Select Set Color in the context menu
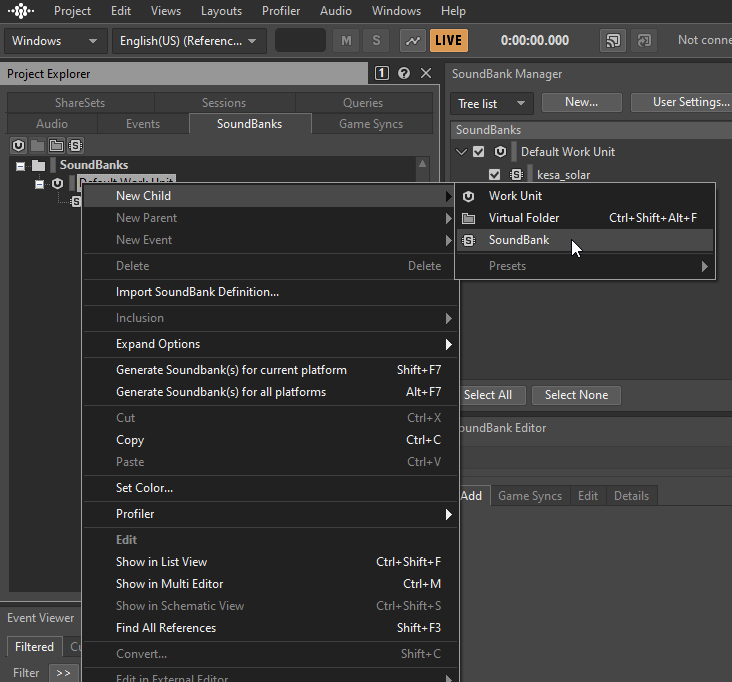The width and height of the screenshot is (732, 682). point(144,488)
